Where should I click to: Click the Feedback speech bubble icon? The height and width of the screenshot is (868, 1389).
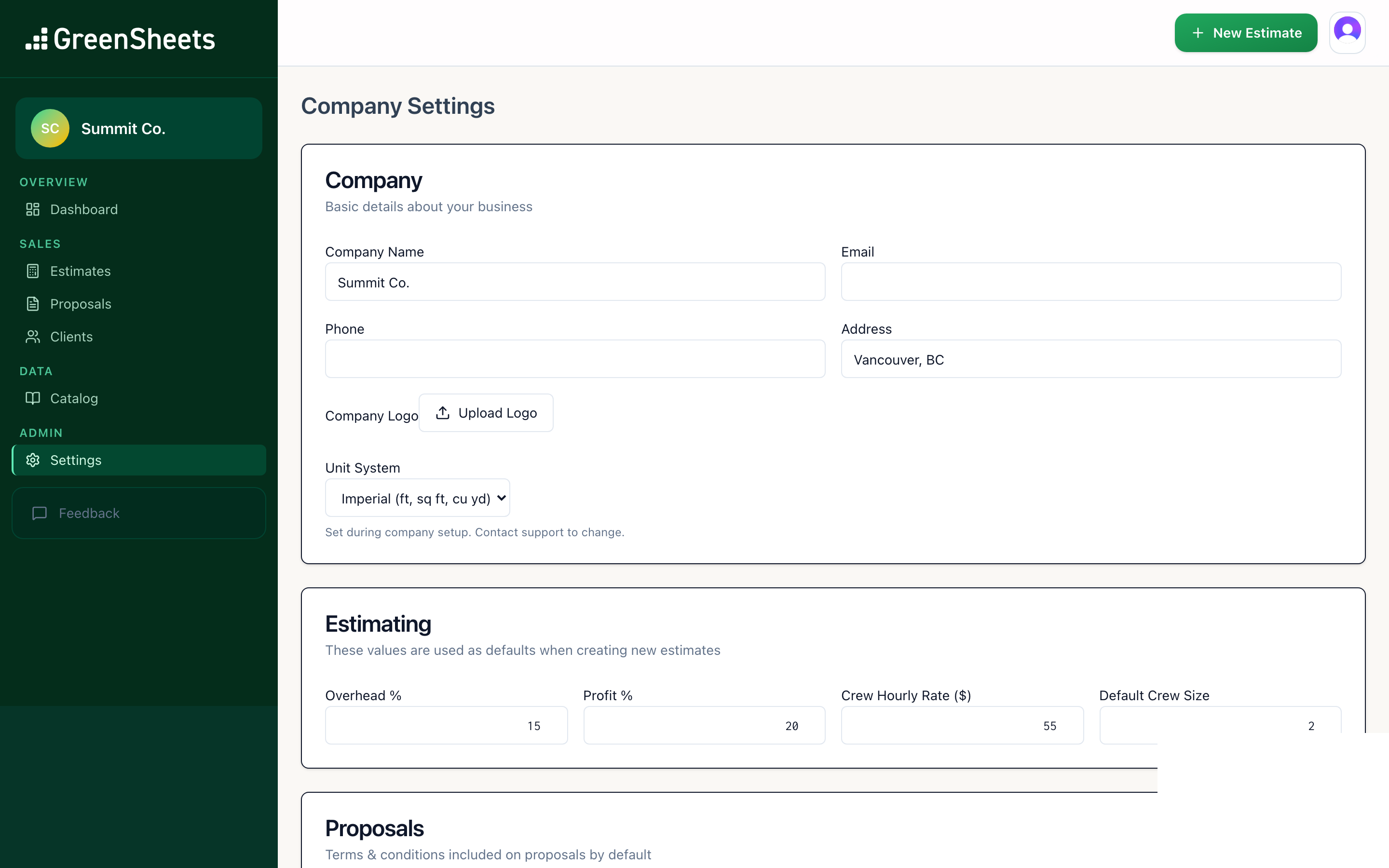click(40, 513)
